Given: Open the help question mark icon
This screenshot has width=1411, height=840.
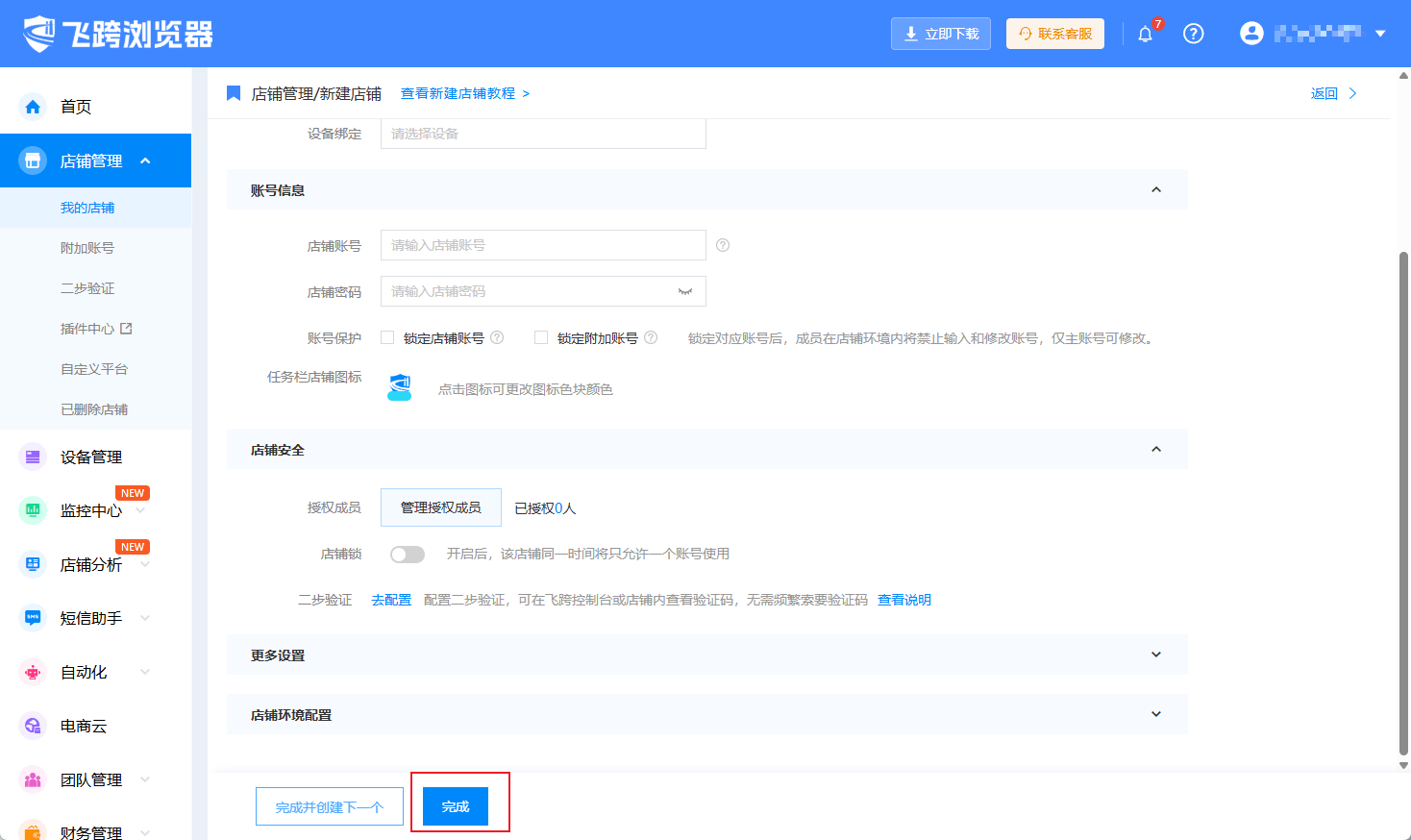Looking at the screenshot, I should point(1193,34).
